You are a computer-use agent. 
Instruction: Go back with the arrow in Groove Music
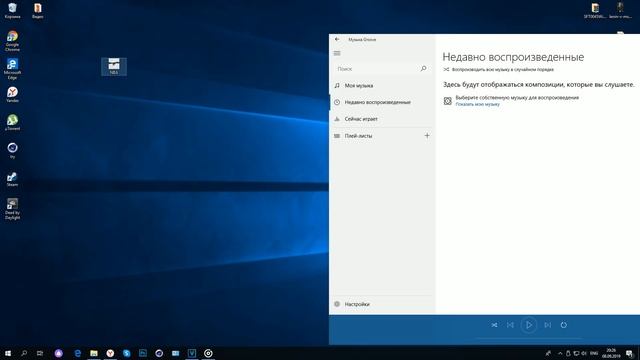coord(337,39)
